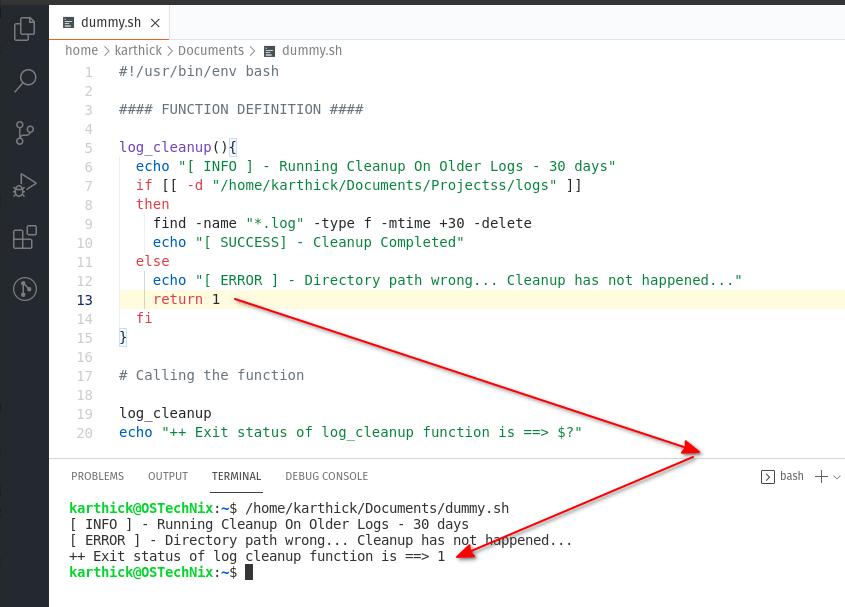Viewport: 845px width, 607px height.
Task: Click terminal output '++ Exit status of log_cleanup'
Action: (x=257, y=556)
